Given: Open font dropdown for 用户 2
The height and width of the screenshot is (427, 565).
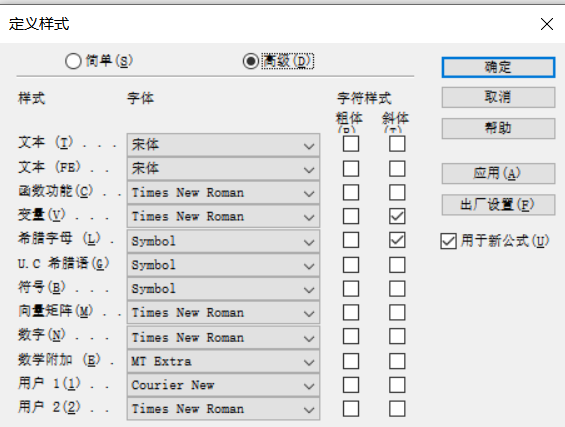Looking at the screenshot, I should pos(223,409).
